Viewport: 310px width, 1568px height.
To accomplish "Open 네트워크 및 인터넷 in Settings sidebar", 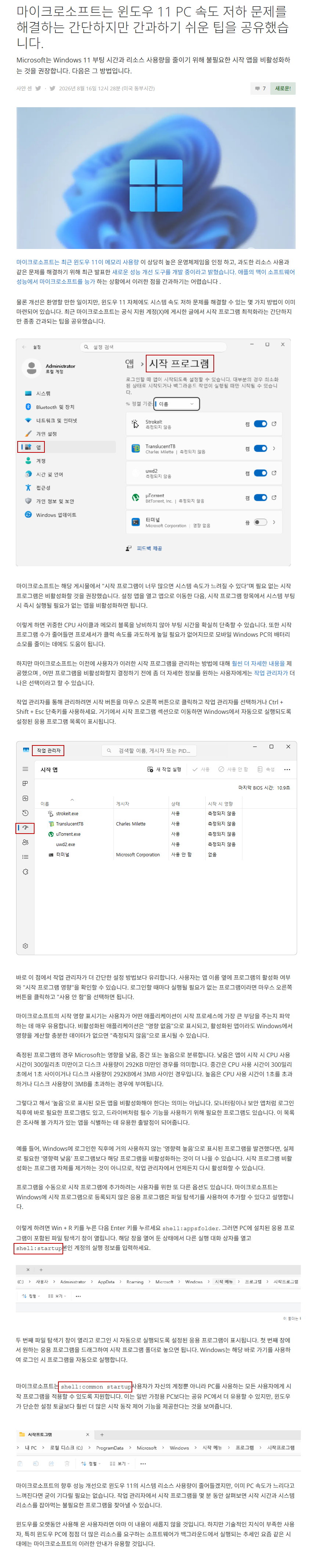I will tap(51, 420).
